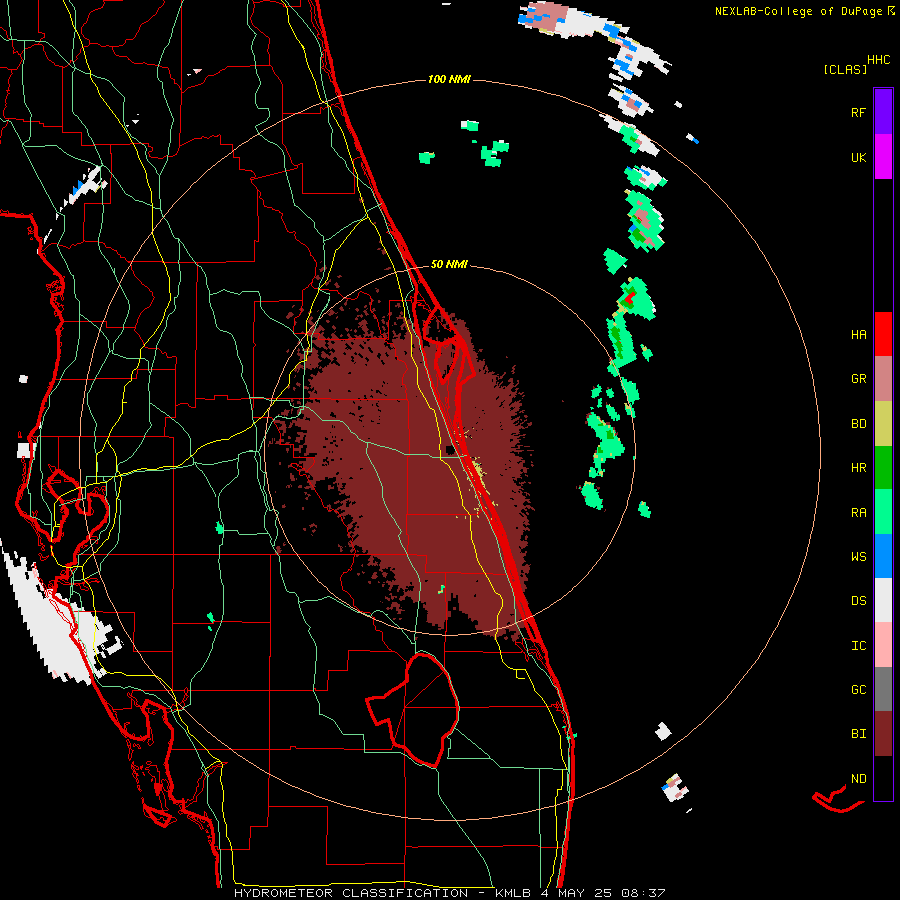Click the HR dark green legend swatch
The width and height of the screenshot is (900, 900).
[x=883, y=468]
